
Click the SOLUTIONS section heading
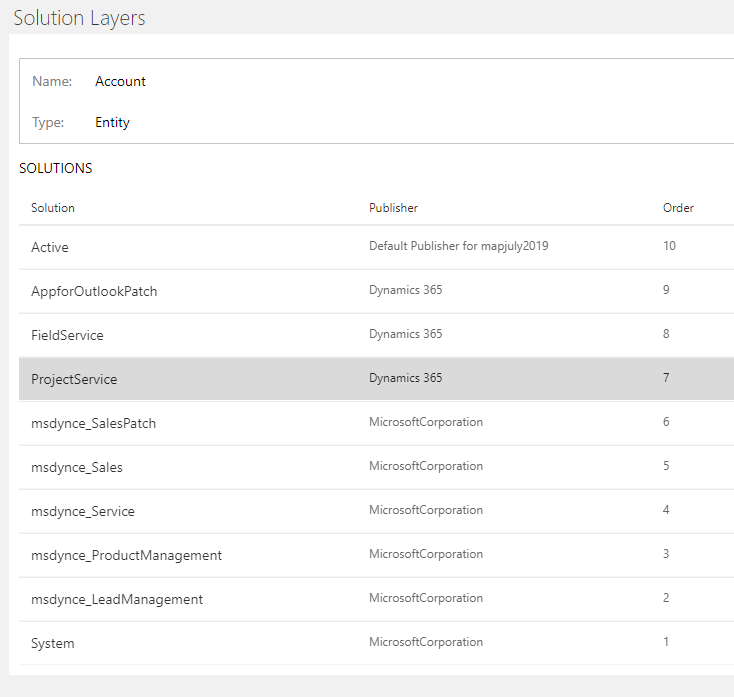(x=56, y=168)
